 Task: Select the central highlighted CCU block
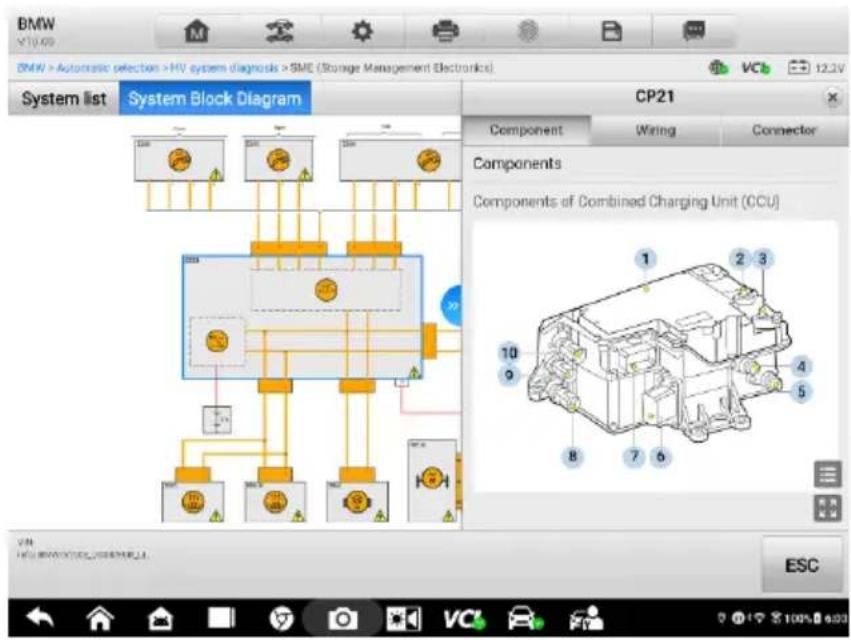click(x=302, y=317)
